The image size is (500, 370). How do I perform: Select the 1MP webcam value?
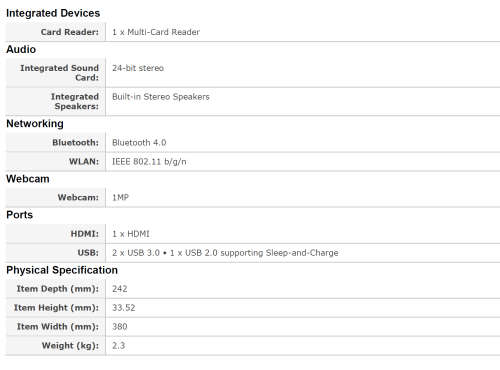(120, 198)
